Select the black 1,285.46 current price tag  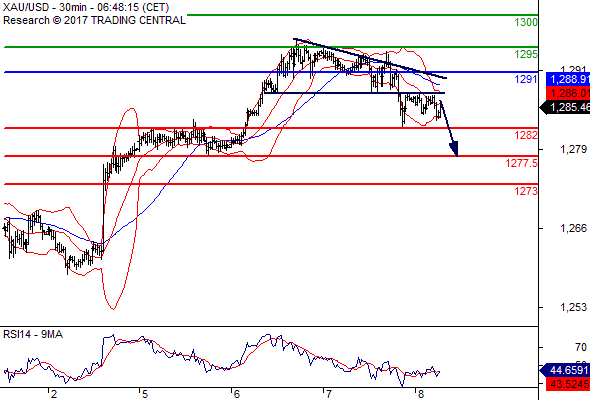[x=566, y=108]
